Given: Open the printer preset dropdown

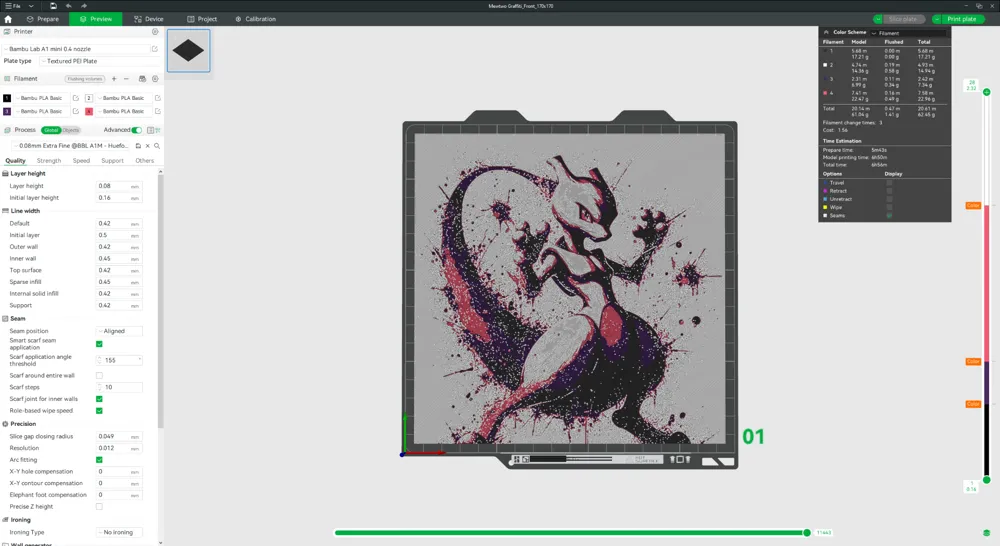Looking at the screenshot, I should pos(77,48).
